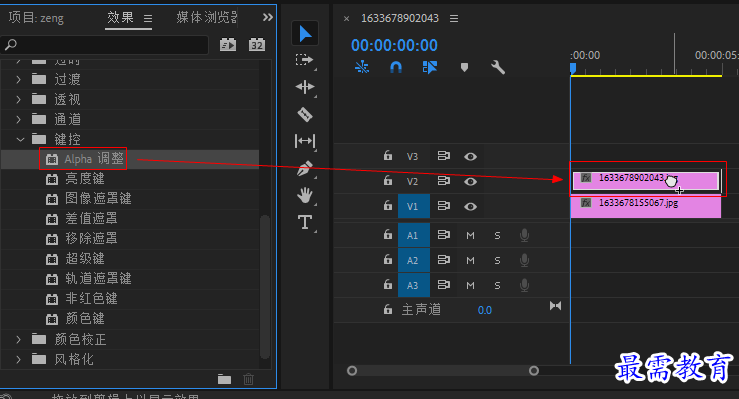Image resolution: width=739 pixels, height=399 pixels.
Task: Click the accelerated effects filter icon
Action: (x=228, y=45)
